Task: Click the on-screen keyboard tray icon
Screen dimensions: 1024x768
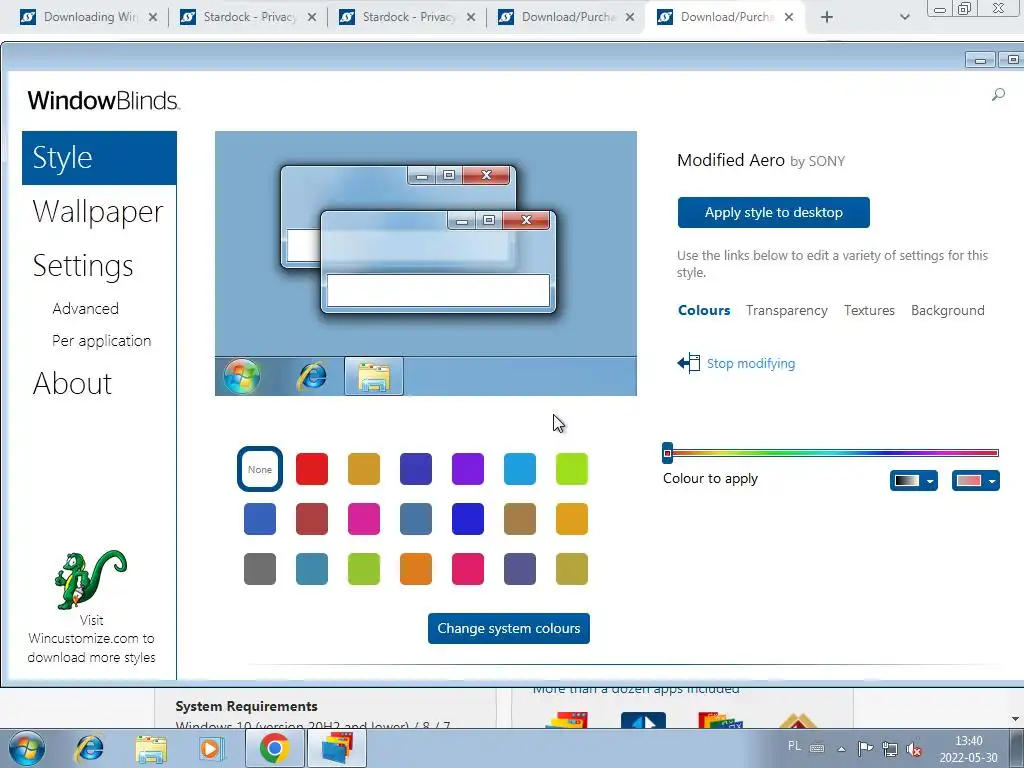Action: [x=817, y=748]
